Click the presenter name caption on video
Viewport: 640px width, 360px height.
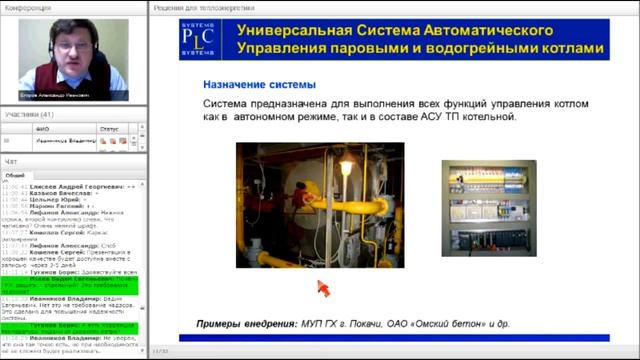tap(55, 95)
